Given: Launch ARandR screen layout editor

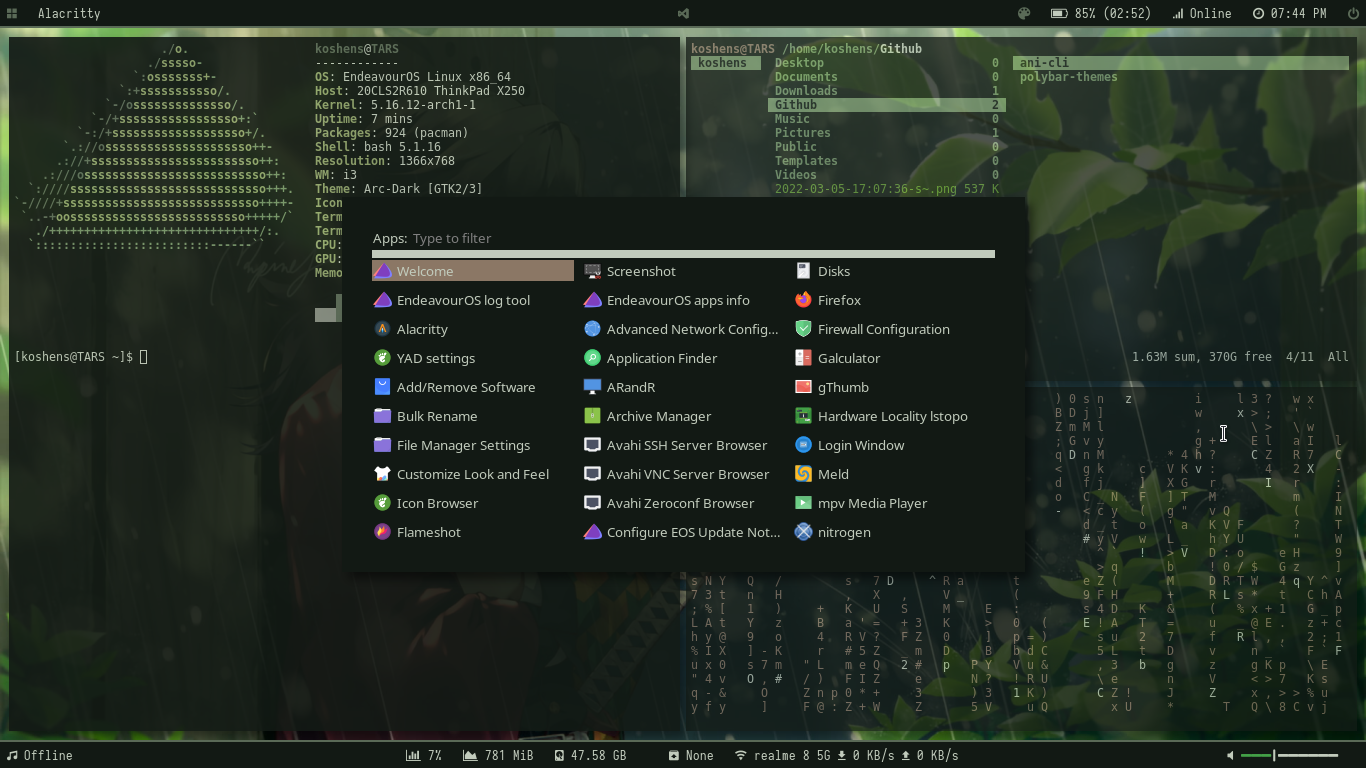Looking at the screenshot, I should pos(631,386).
